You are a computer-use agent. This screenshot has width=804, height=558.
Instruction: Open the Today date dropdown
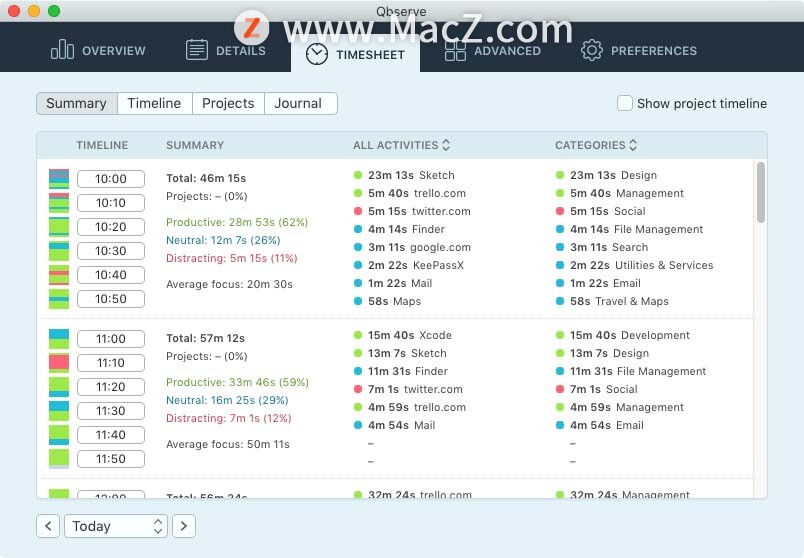point(116,526)
